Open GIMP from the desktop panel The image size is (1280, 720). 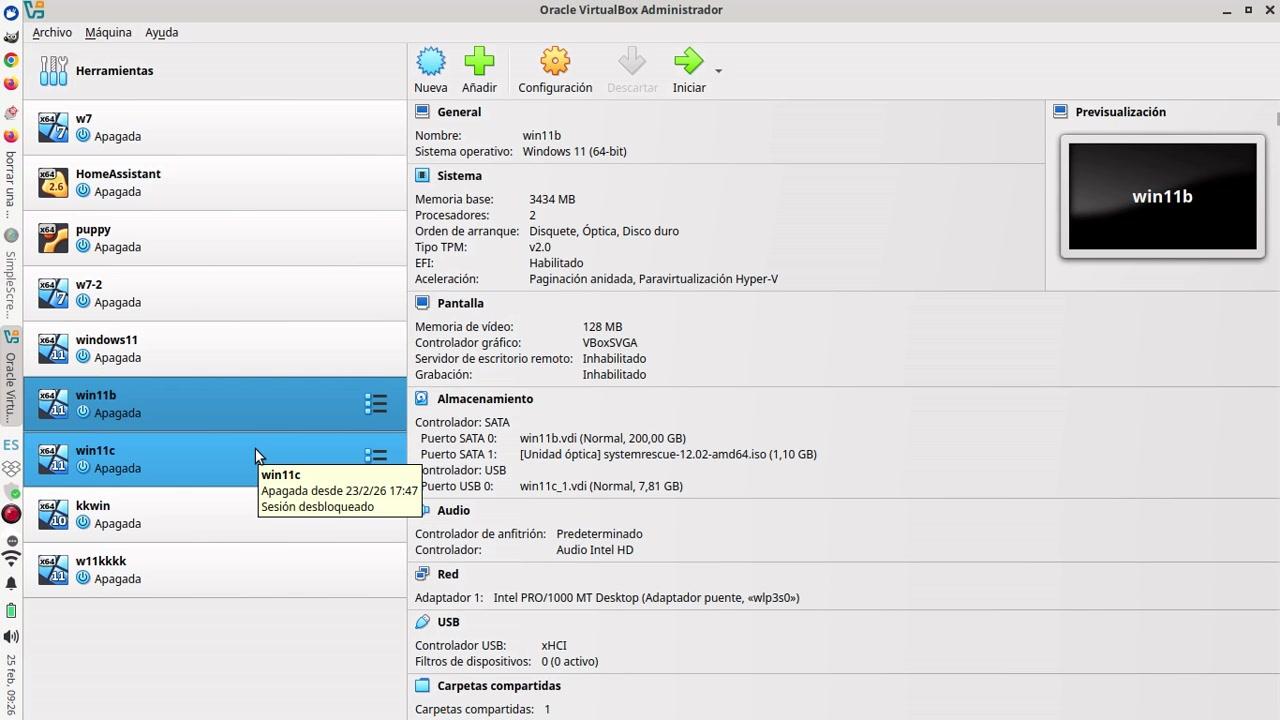coord(11,37)
